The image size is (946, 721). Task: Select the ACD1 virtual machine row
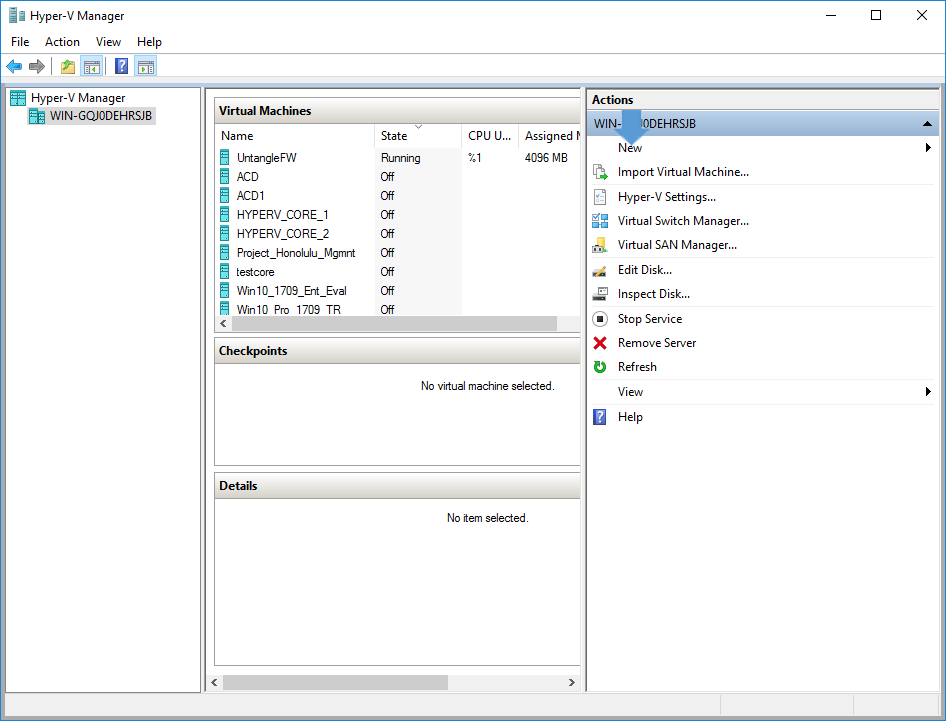pos(397,195)
